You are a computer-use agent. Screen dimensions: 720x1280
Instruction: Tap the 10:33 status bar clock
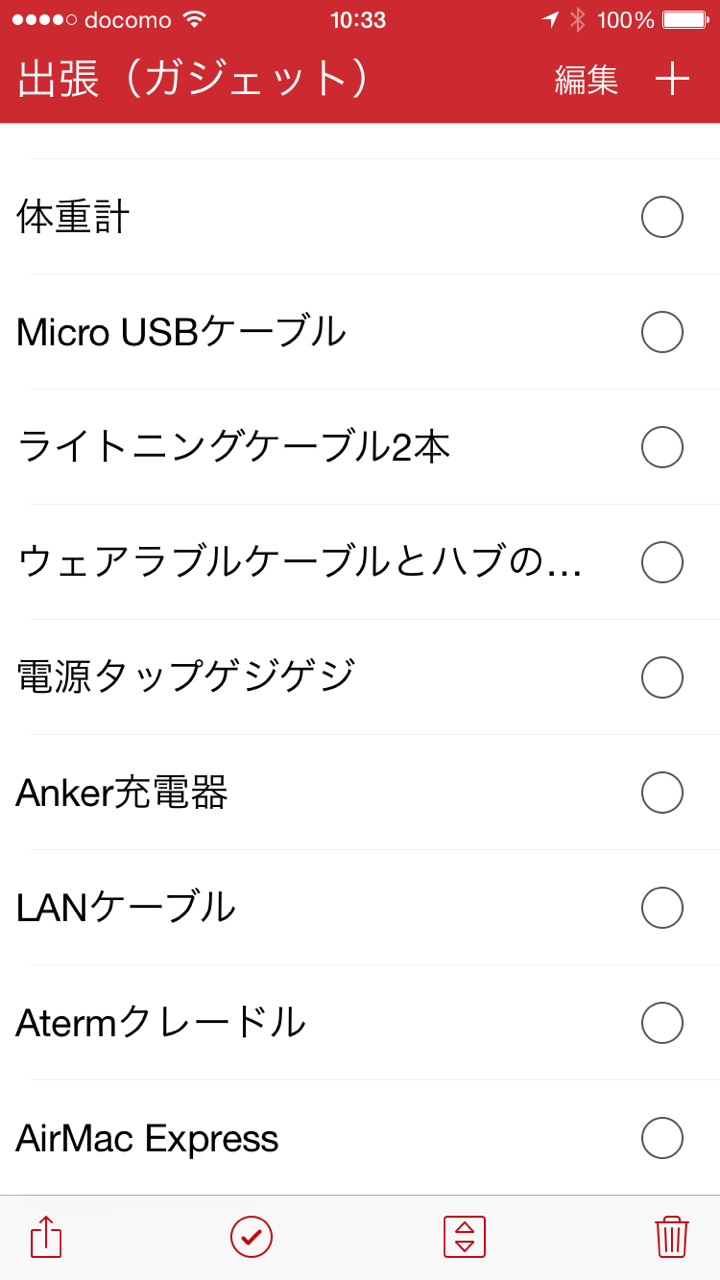[358, 20]
